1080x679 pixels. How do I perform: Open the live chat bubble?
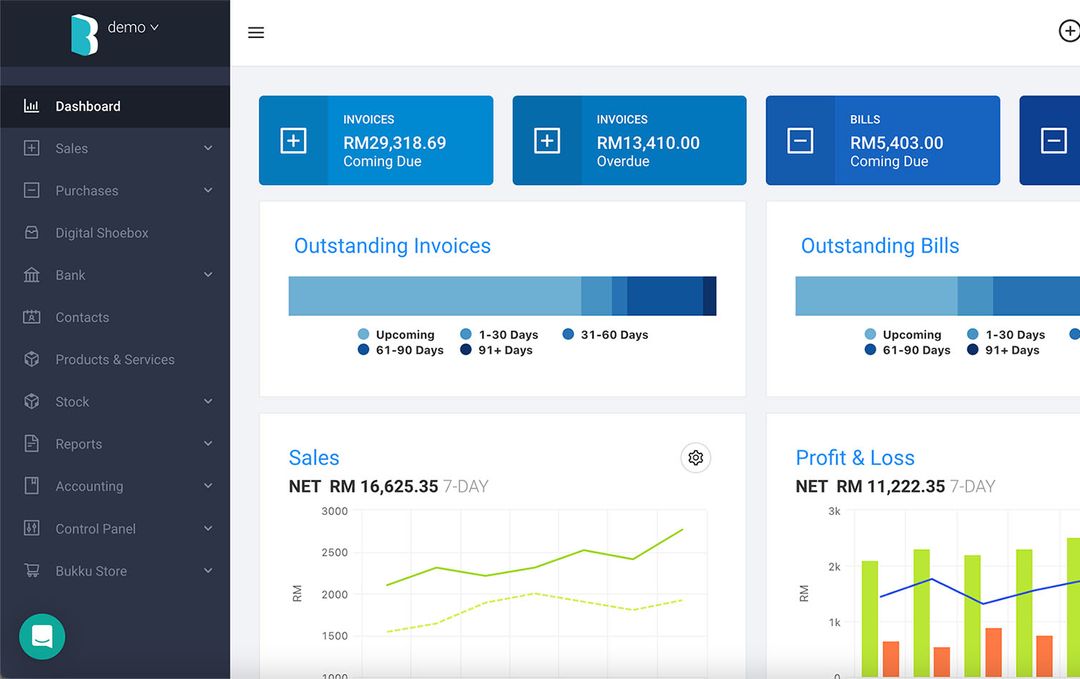click(41, 636)
